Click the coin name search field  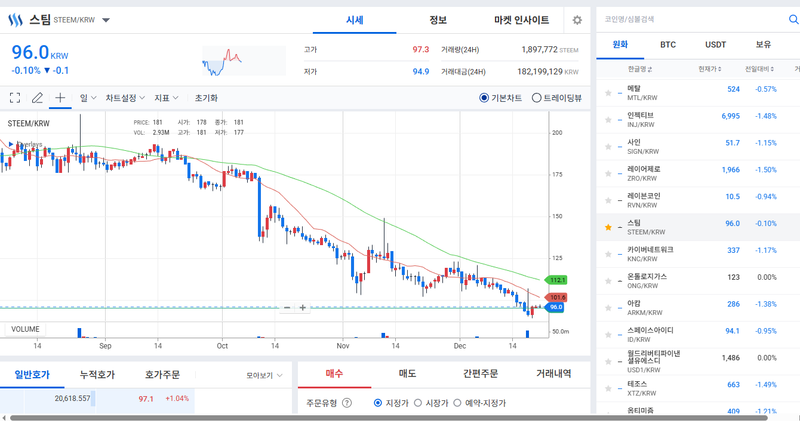click(690, 19)
